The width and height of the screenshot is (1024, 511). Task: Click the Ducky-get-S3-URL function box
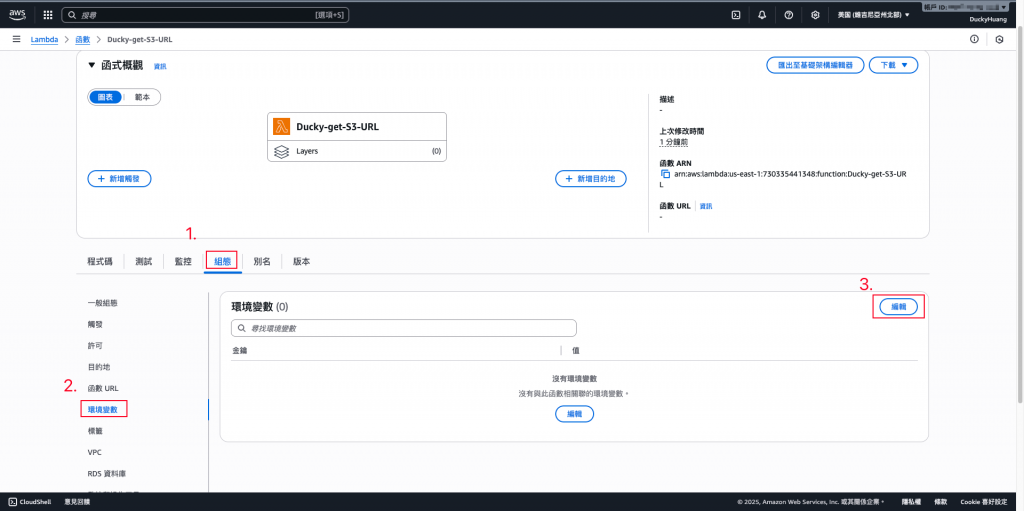pos(357,126)
